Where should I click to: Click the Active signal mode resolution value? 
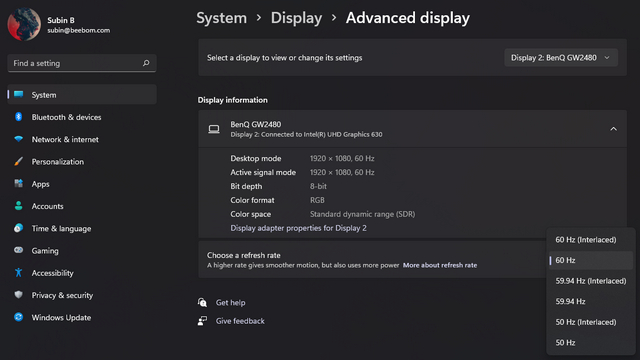point(342,172)
